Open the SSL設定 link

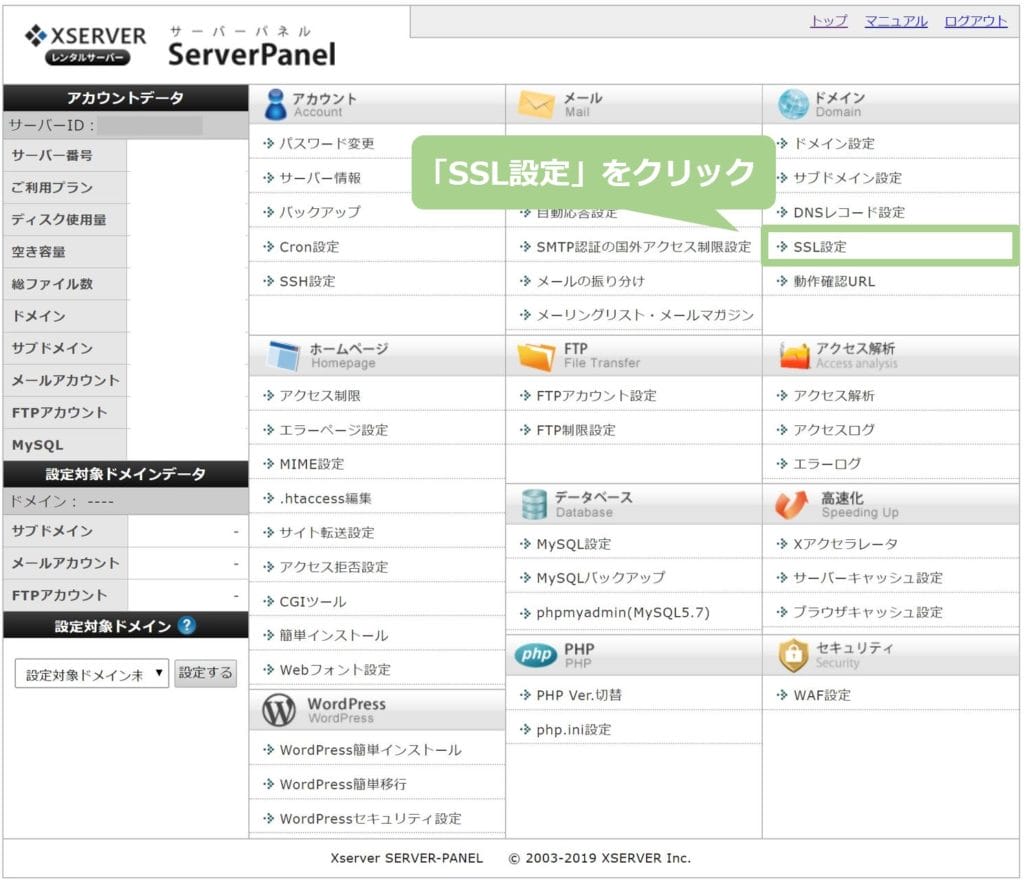tap(819, 246)
